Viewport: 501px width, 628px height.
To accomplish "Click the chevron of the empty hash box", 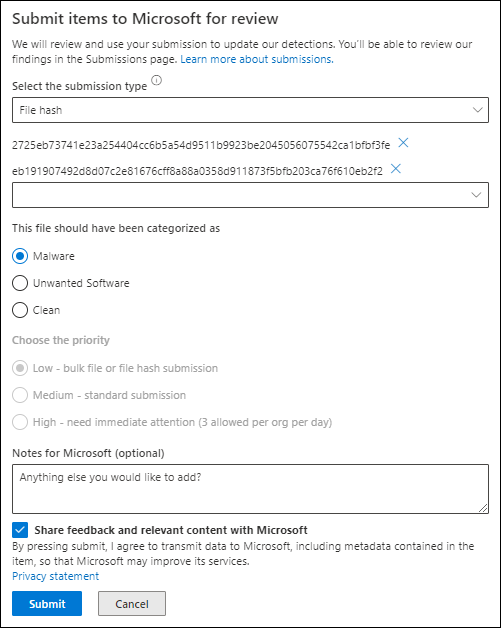I will (x=476, y=195).
